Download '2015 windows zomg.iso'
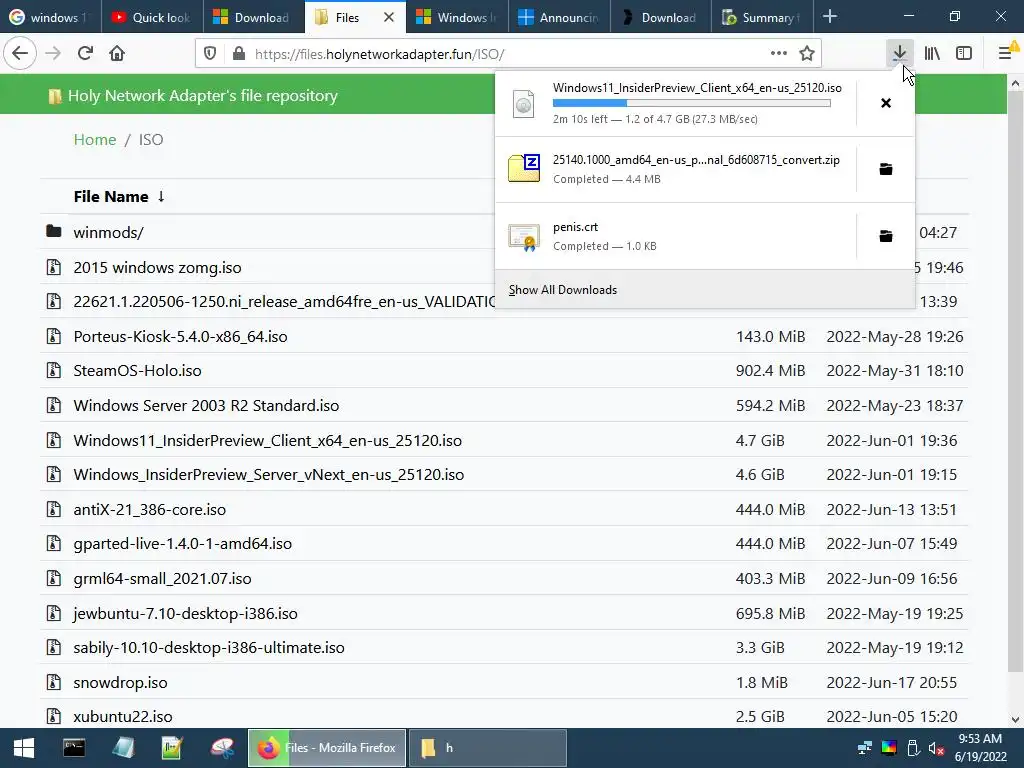The height and width of the screenshot is (768, 1024). pos(157,268)
